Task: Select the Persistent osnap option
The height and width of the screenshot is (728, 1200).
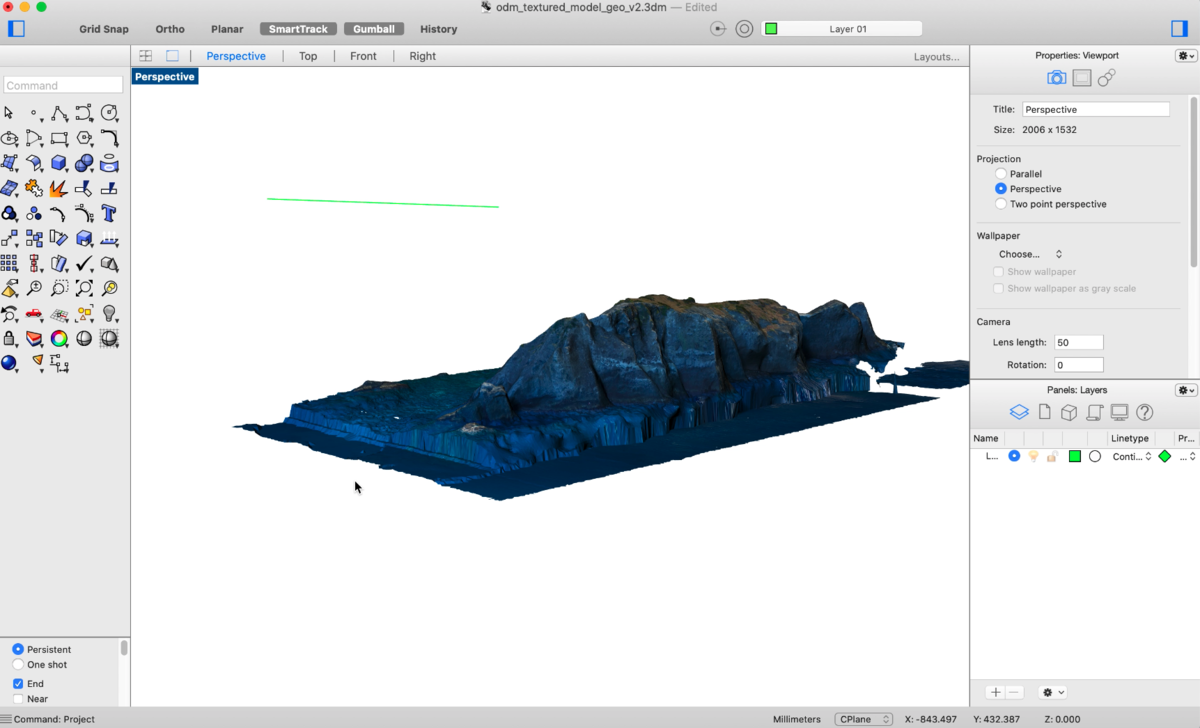Action: tap(18, 649)
